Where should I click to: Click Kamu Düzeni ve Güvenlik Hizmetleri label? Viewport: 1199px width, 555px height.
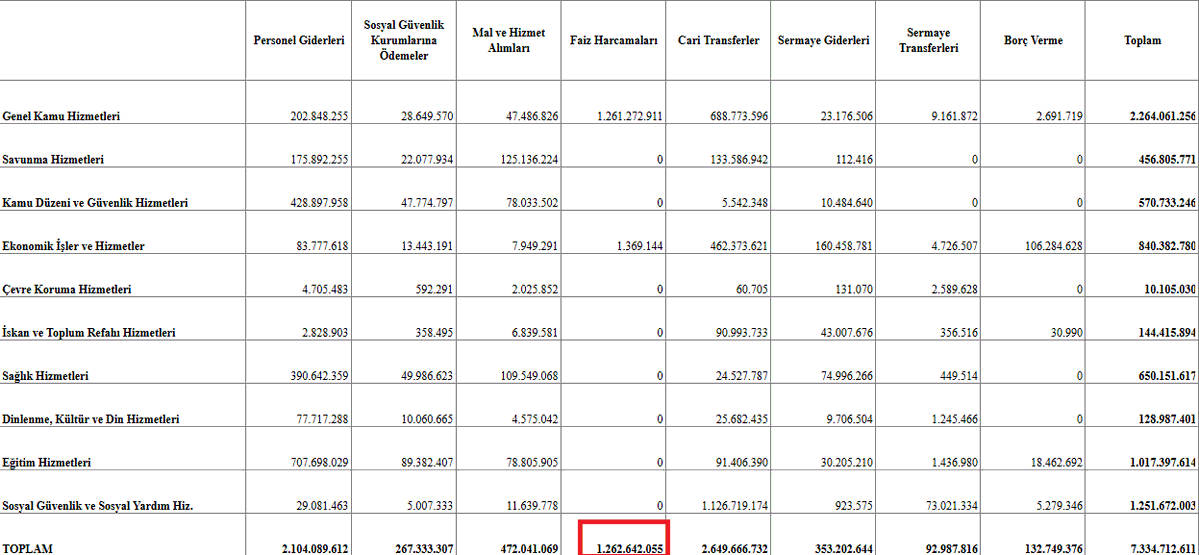[96, 203]
